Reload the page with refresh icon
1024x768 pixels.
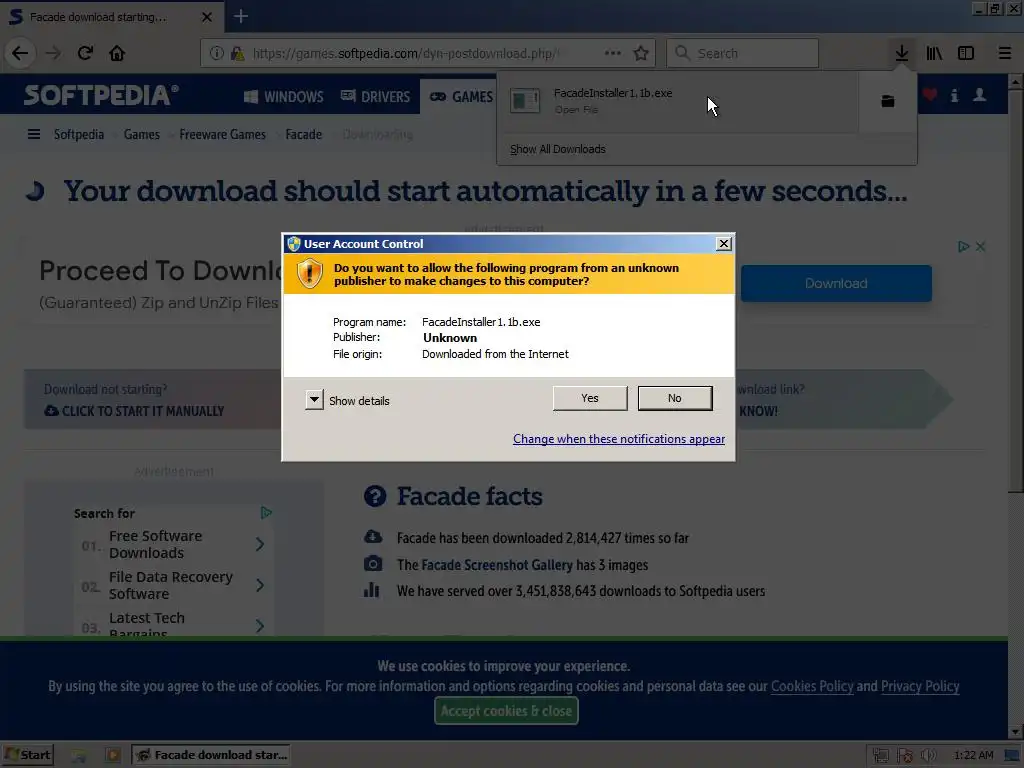click(85, 53)
